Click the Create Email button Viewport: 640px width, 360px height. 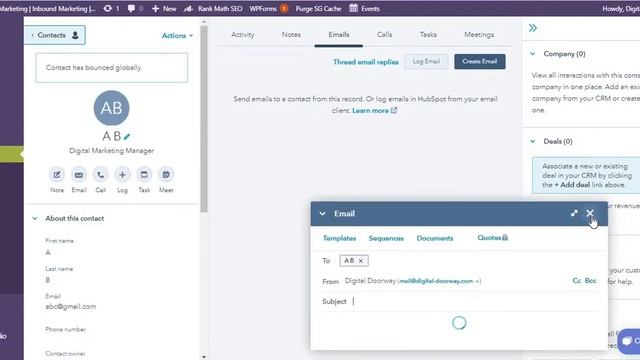point(480,62)
